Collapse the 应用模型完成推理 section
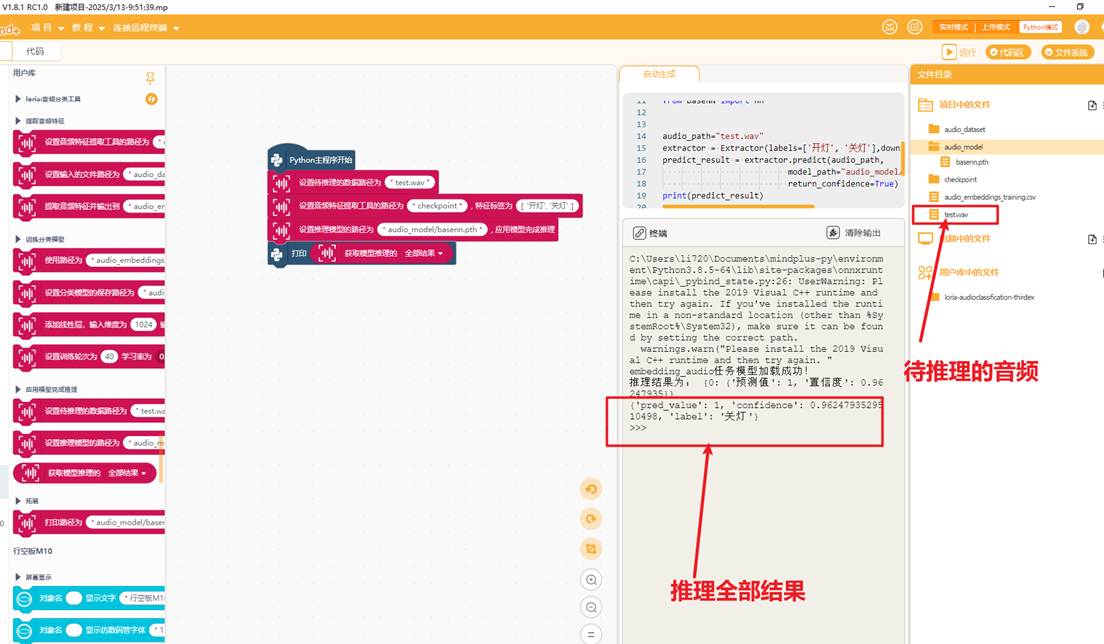The height and width of the screenshot is (644, 1104). [x=18, y=389]
